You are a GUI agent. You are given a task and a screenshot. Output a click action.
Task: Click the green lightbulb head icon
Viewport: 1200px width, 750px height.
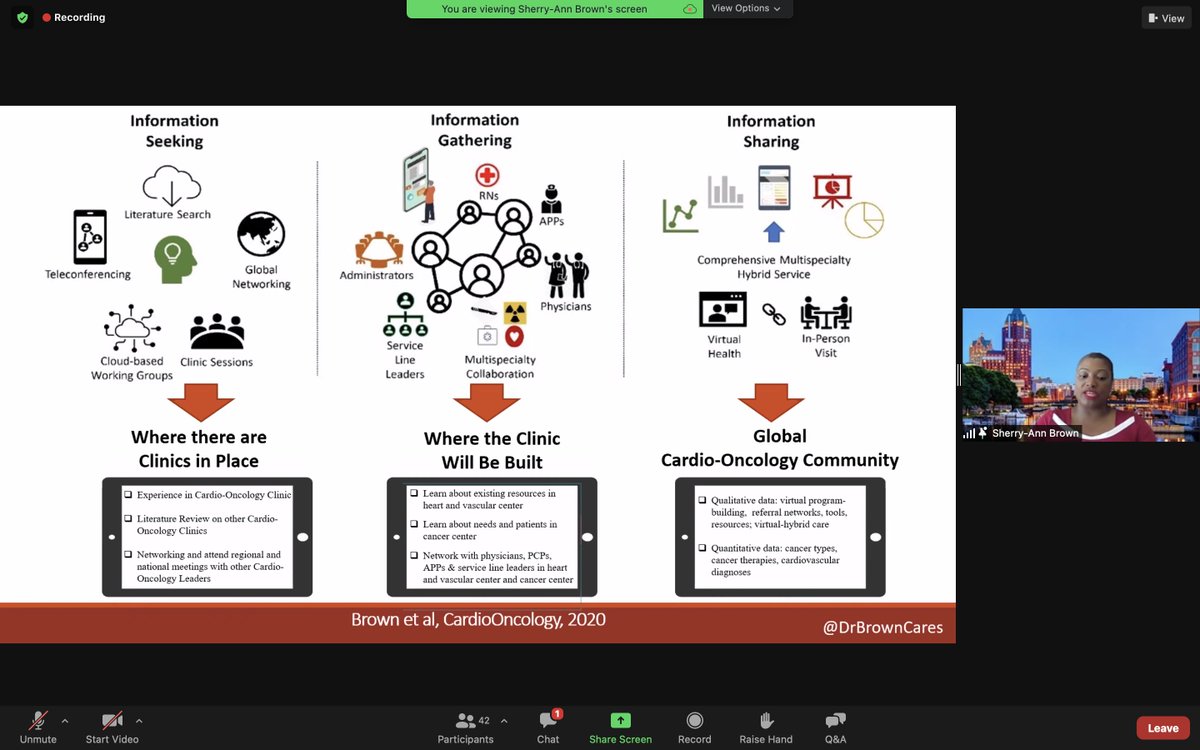pos(174,259)
